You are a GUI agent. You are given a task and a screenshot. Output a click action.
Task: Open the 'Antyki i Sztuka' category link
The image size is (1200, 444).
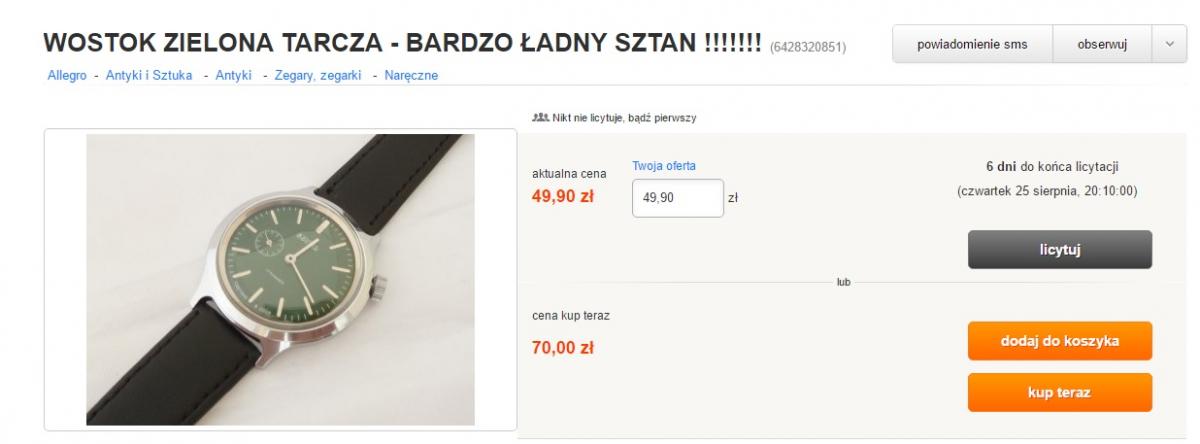149,75
